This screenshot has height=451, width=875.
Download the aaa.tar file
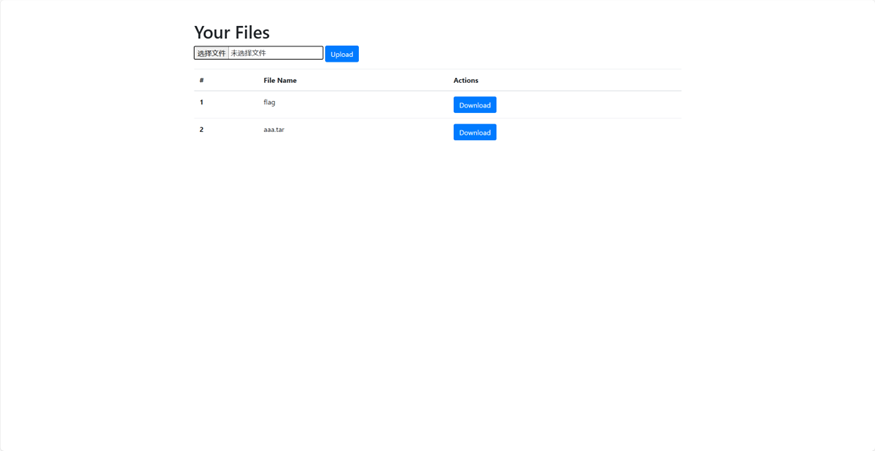475,132
